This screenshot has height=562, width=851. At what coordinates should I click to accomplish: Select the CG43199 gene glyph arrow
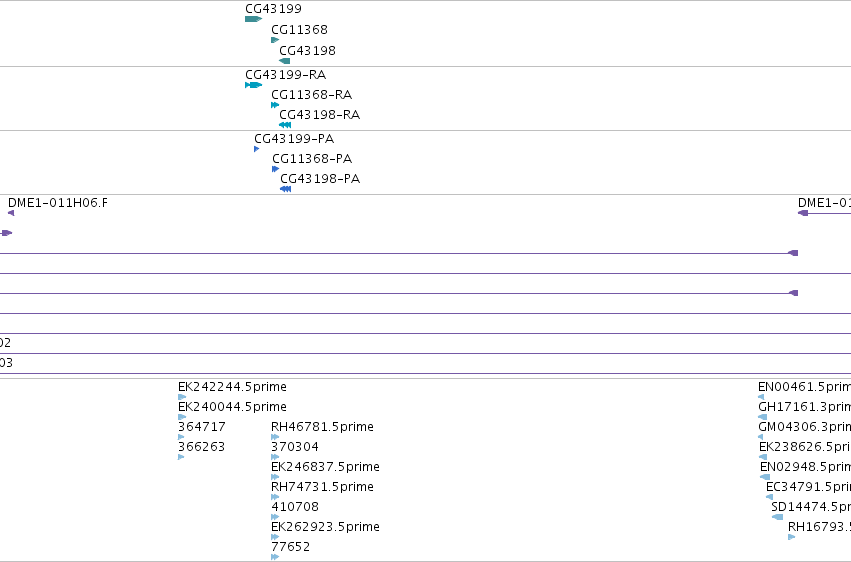[253, 19]
